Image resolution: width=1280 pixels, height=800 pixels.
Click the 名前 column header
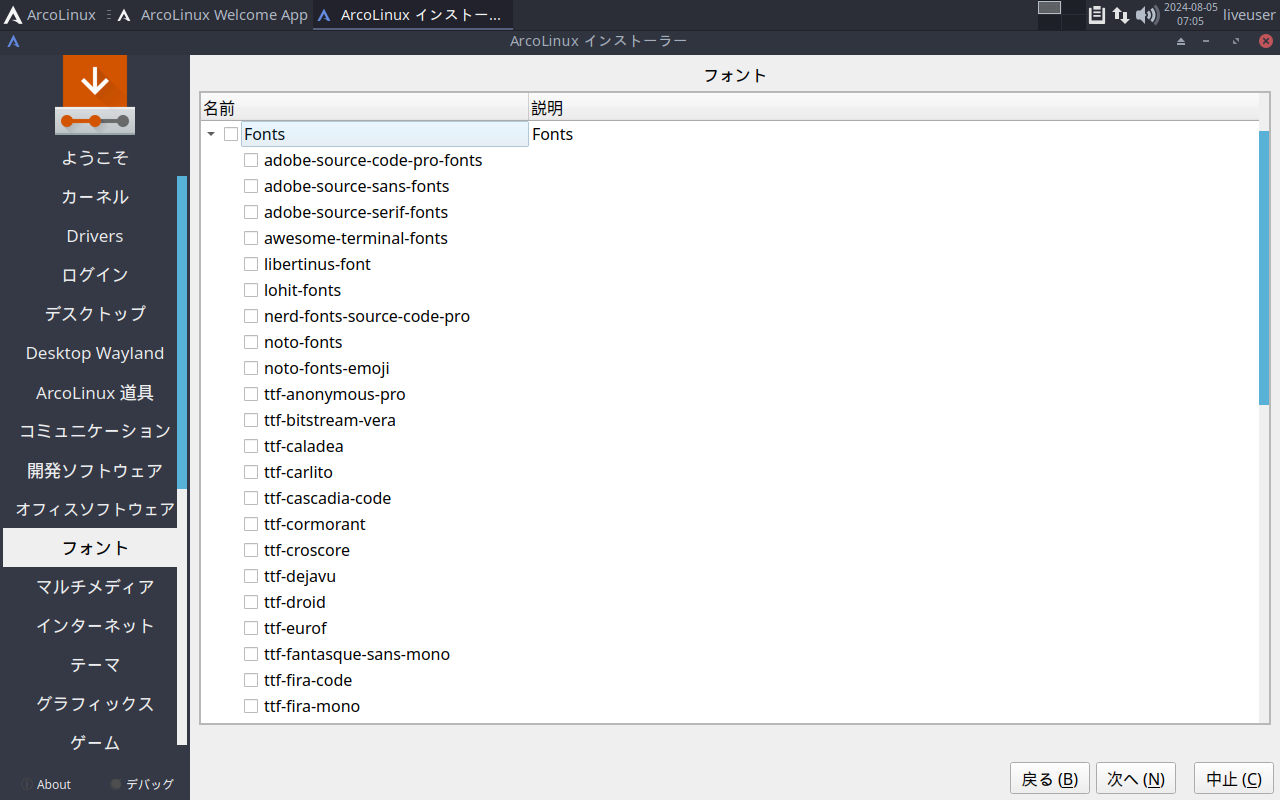(x=364, y=108)
